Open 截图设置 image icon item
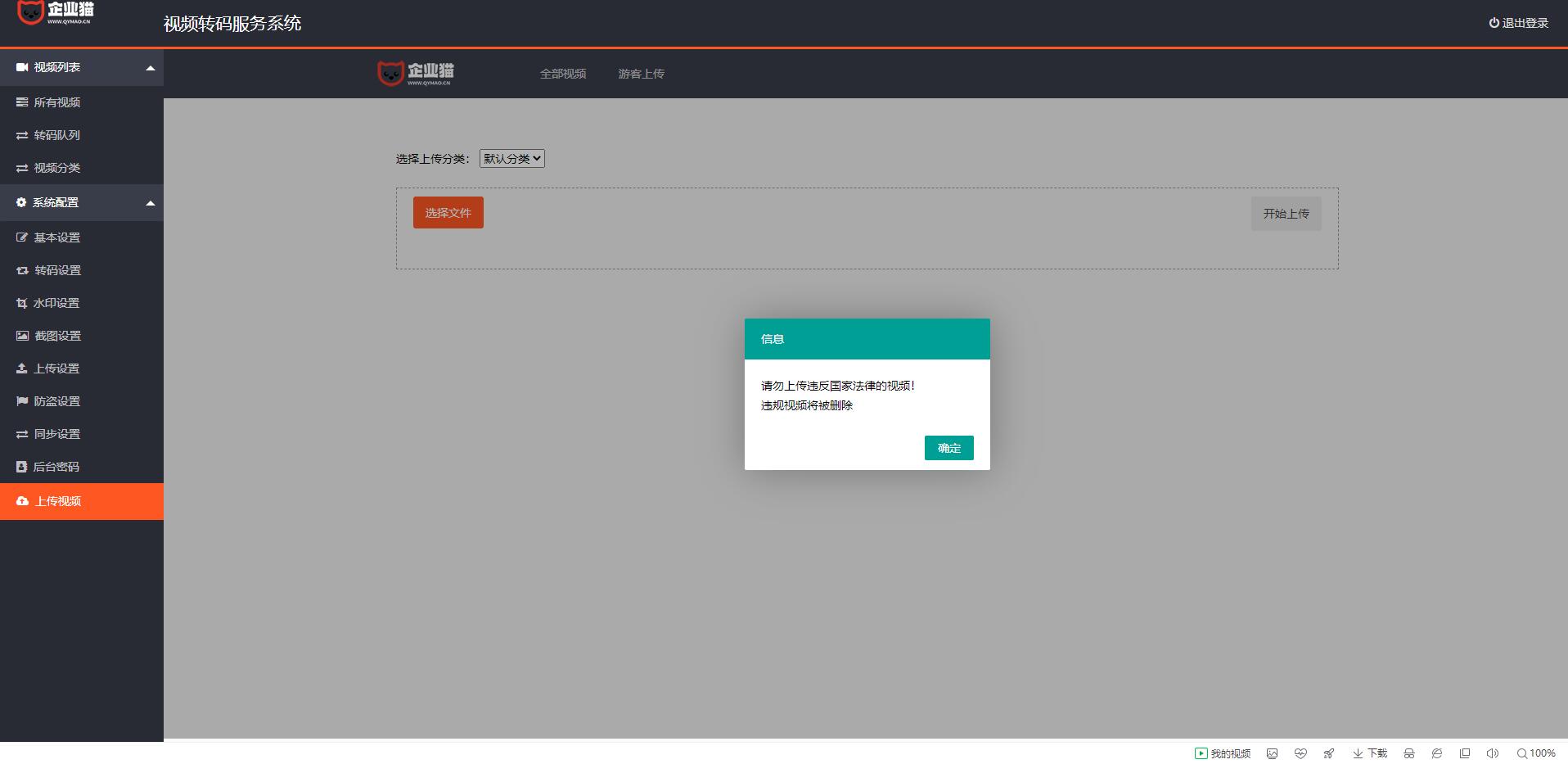This screenshot has height=764, width=1568. pos(56,336)
